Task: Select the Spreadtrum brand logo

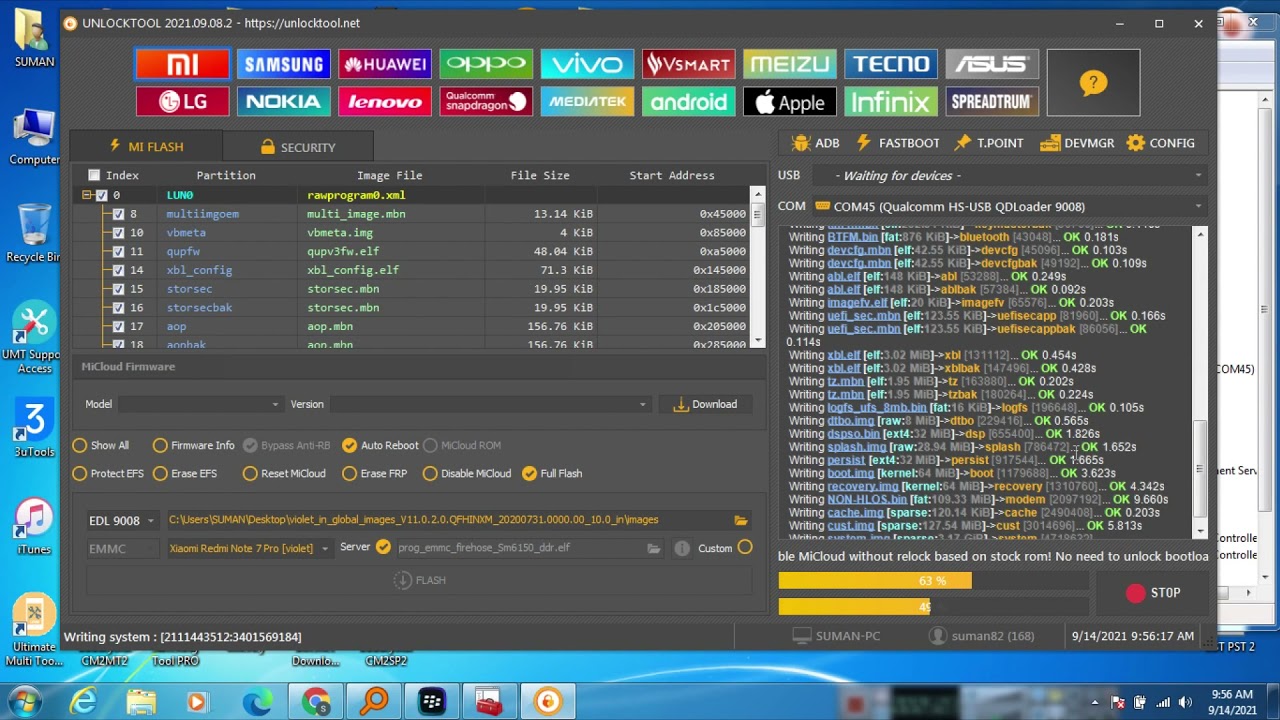Action: pos(991,102)
